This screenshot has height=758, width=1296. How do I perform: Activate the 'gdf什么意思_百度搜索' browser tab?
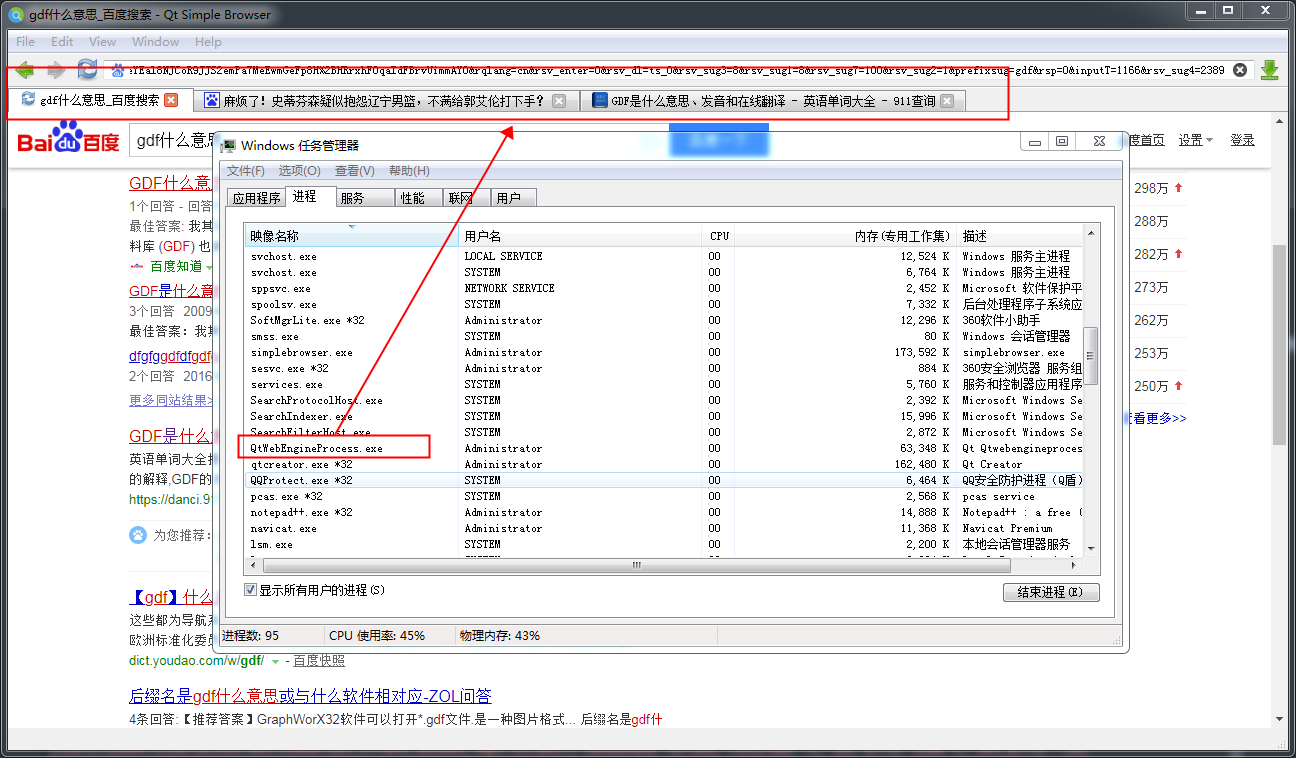100,100
